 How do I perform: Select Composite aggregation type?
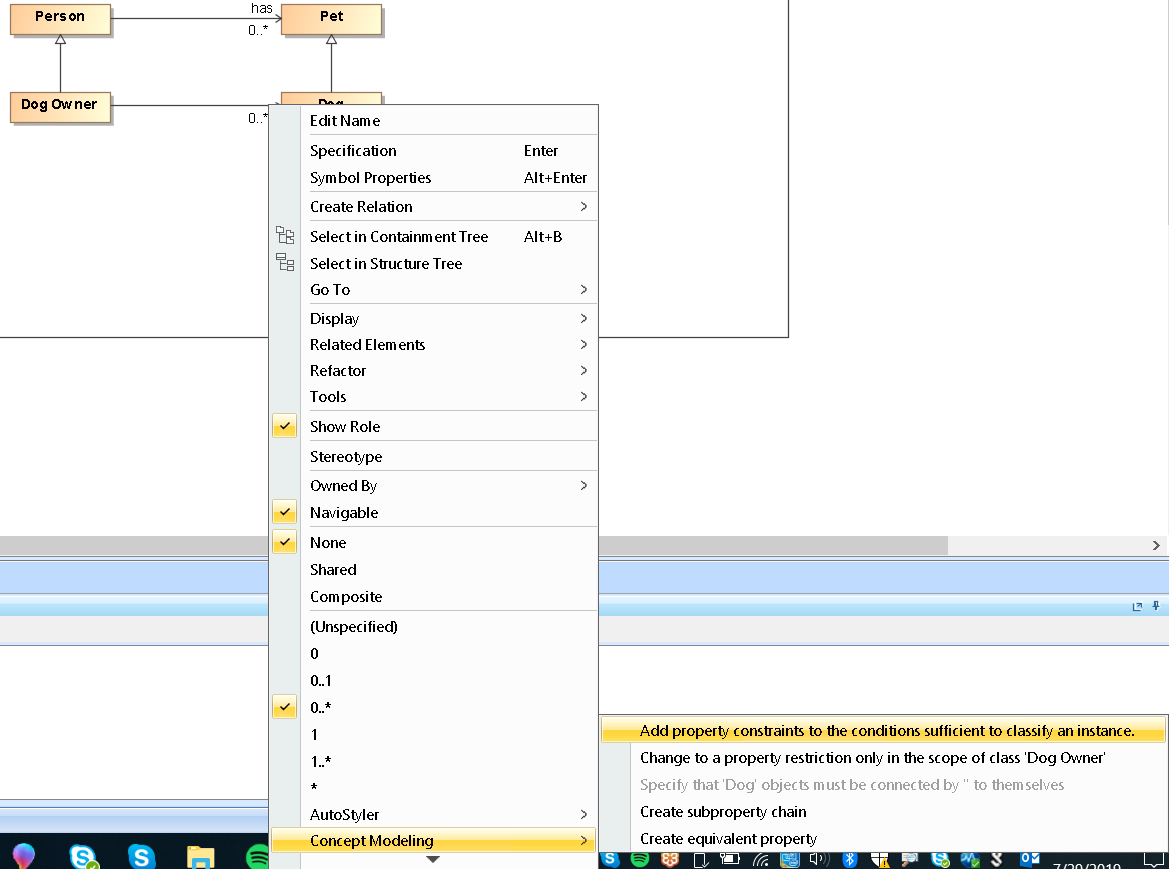point(346,597)
